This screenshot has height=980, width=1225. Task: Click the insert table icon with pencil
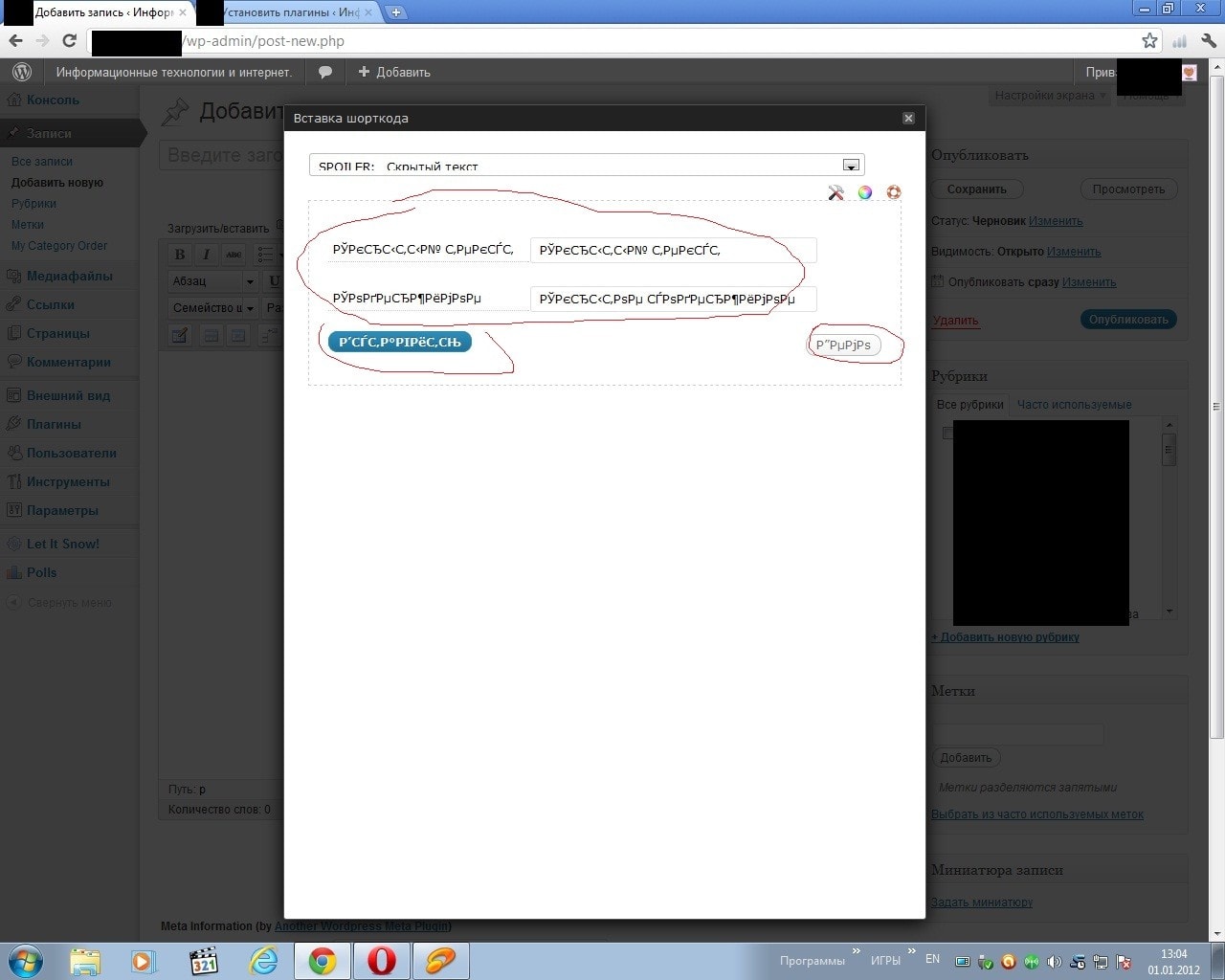[180, 335]
